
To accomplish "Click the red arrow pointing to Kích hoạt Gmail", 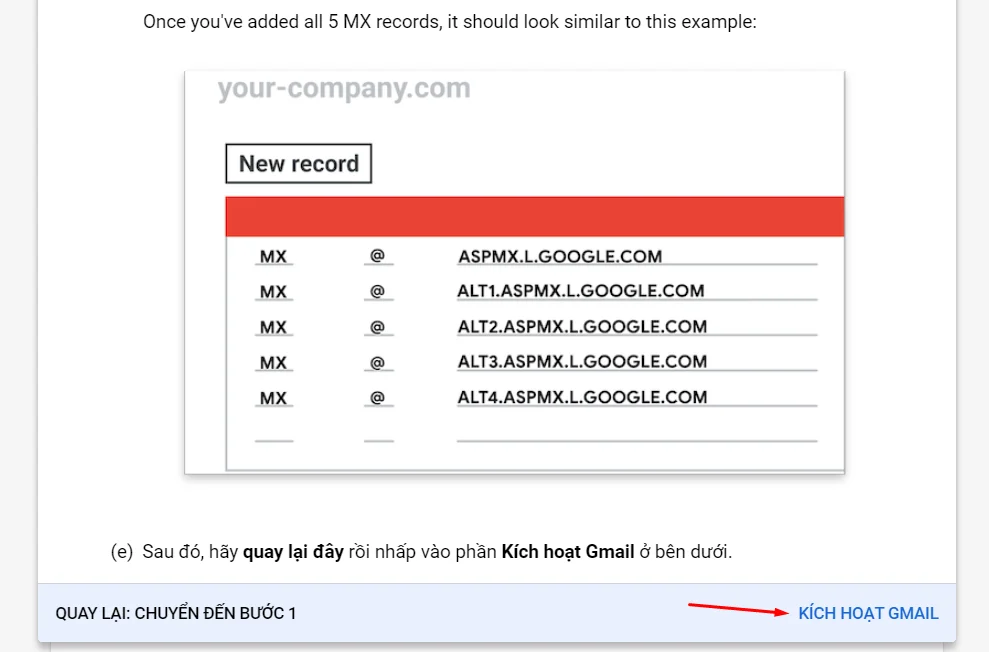I will (x=738, y=608).
